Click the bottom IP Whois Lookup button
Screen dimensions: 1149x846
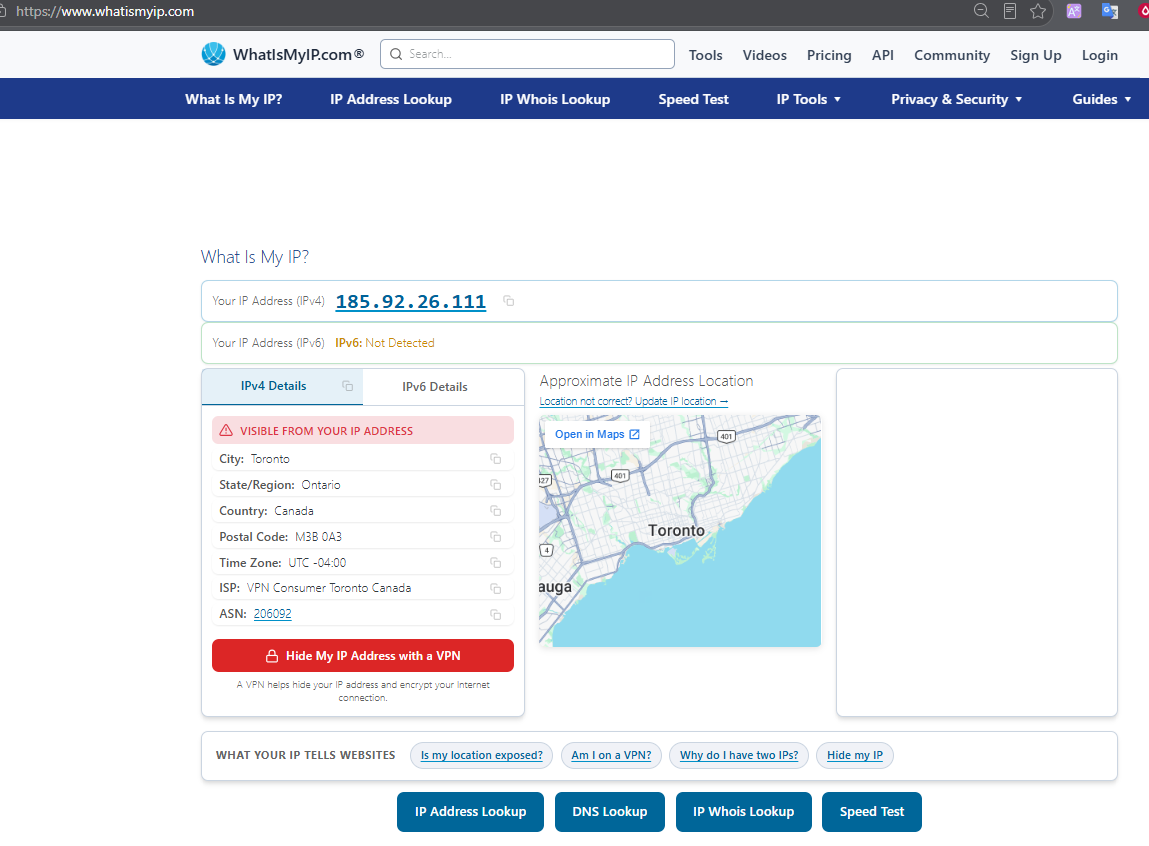pos(744,812)
